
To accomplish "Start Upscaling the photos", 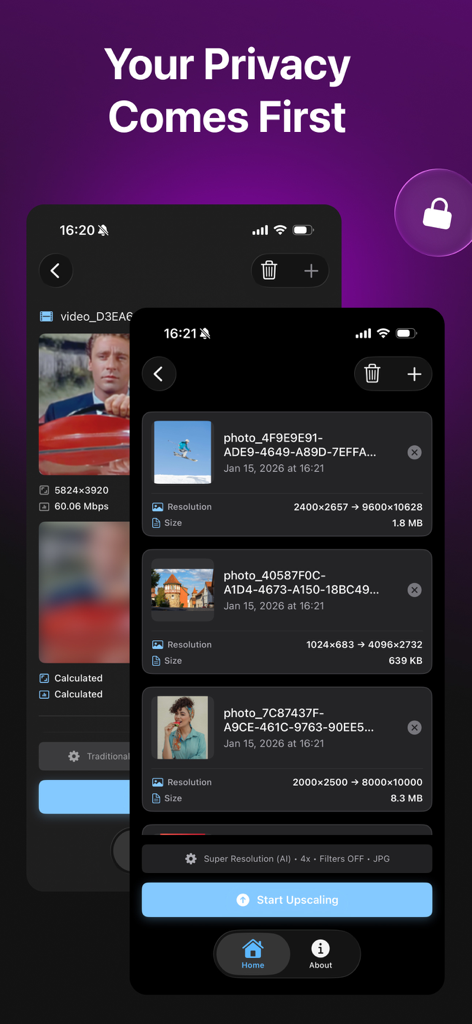I will (x=287, y=900).
